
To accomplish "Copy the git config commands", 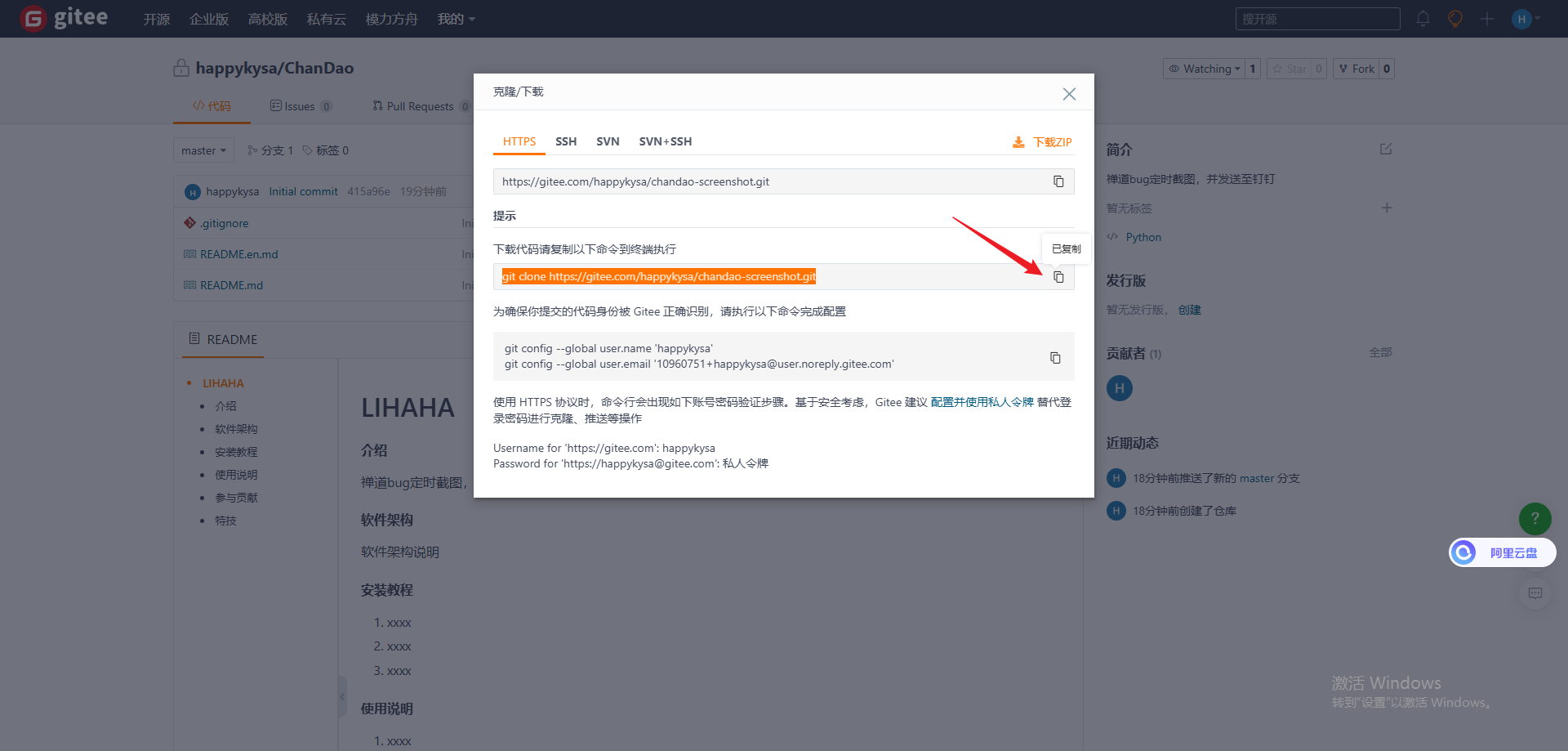I will coord(1055,358).
